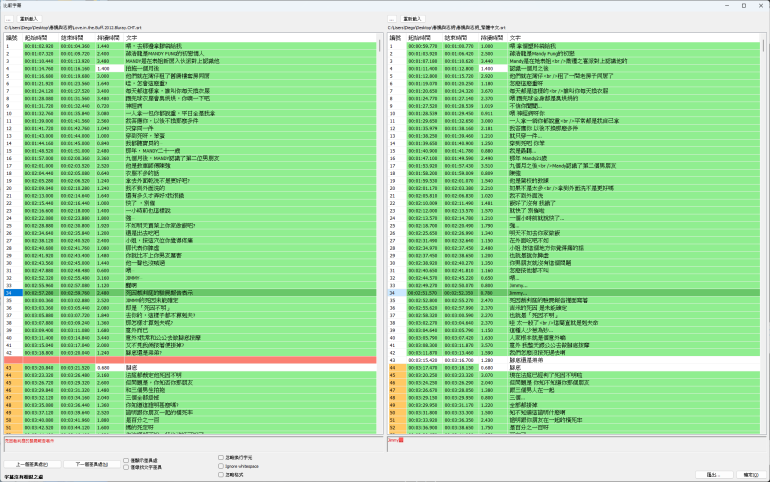The width and height of the screenshot is (770, 482).
Task: Click the right file path above the list
Action: 446,28
